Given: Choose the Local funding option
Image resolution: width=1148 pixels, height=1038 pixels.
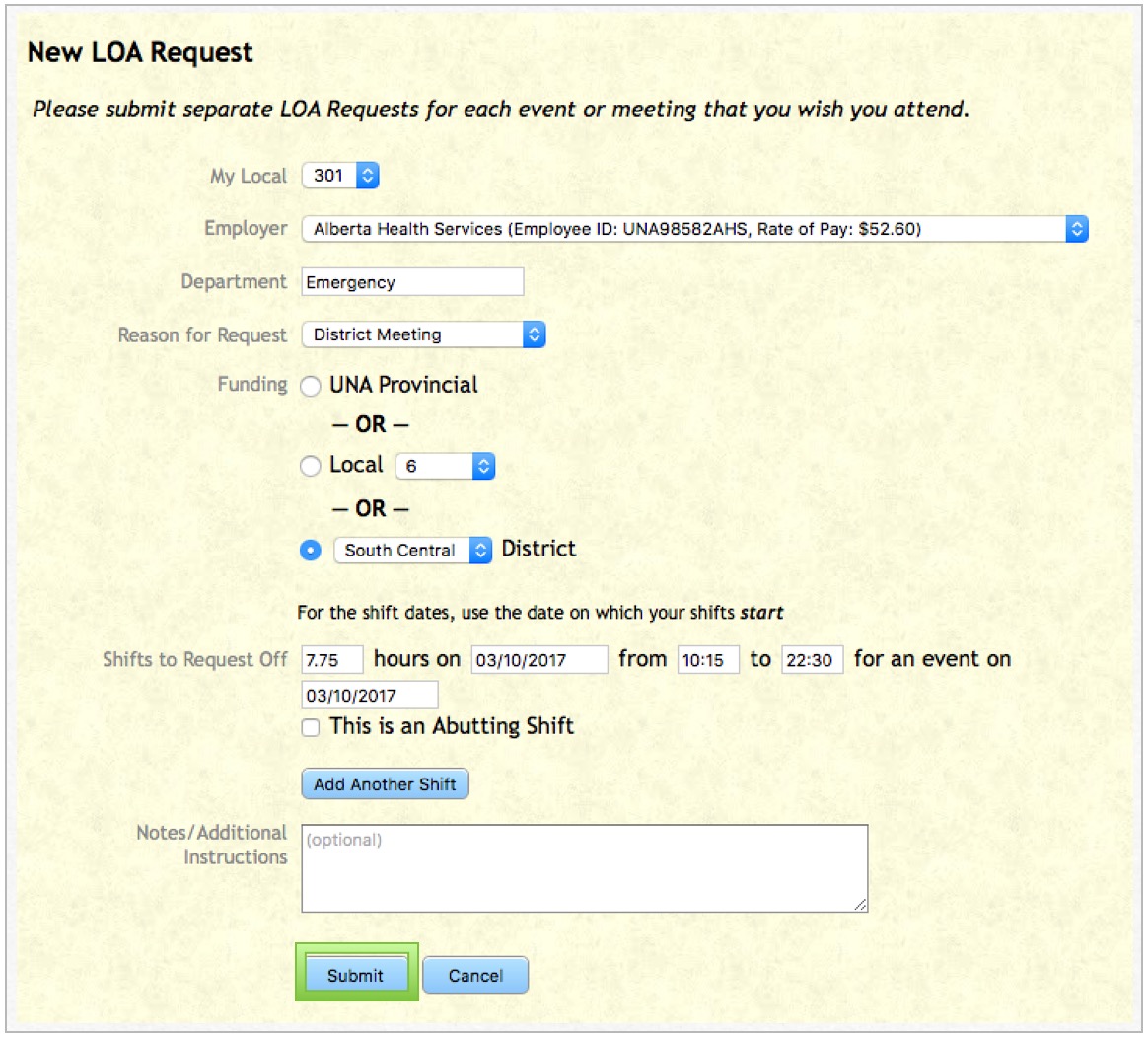Looking at the screenshot, I should tap(310, 465).
